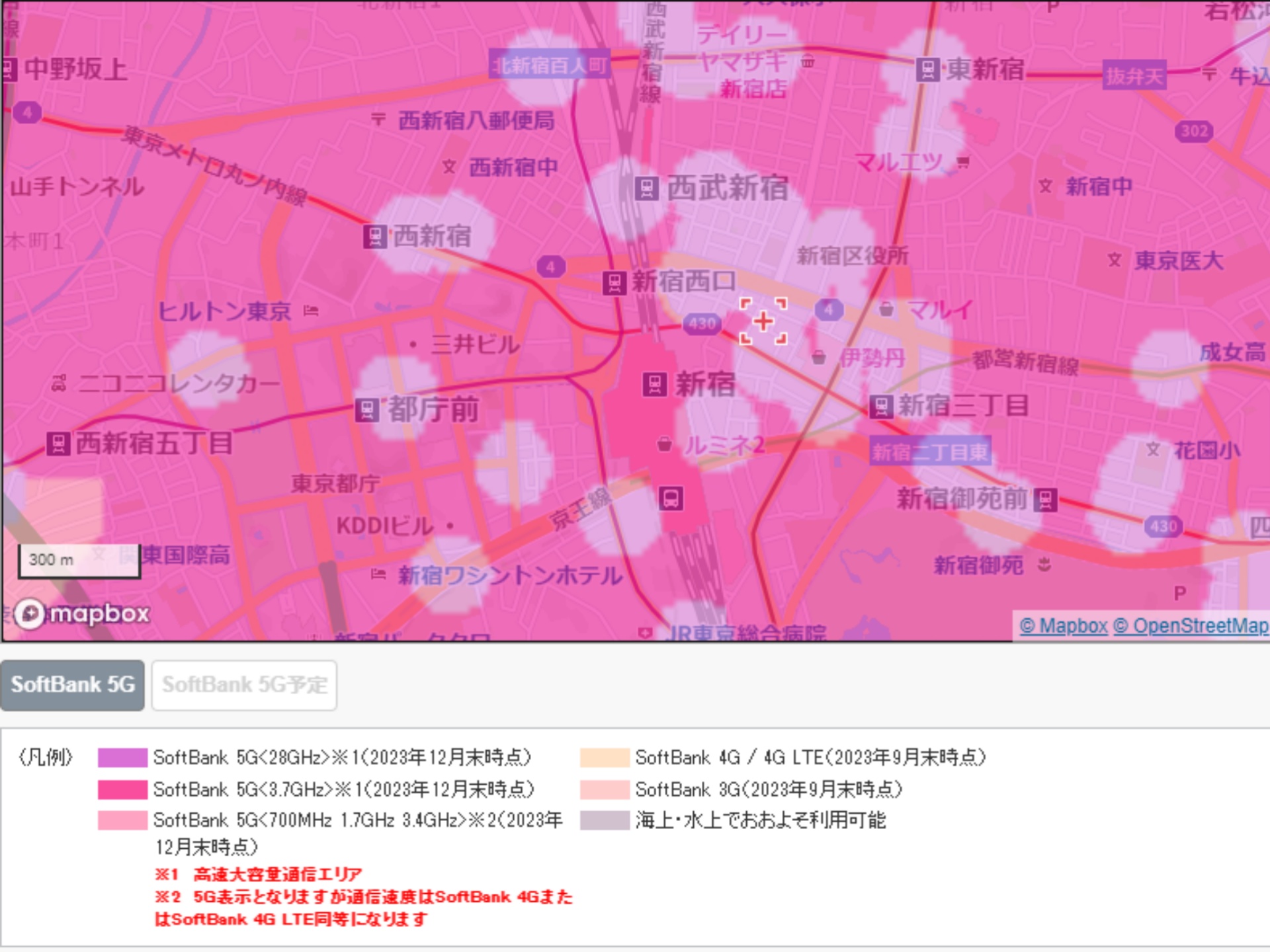Click the SoftBank 3G legend swatch

(605, 789)
